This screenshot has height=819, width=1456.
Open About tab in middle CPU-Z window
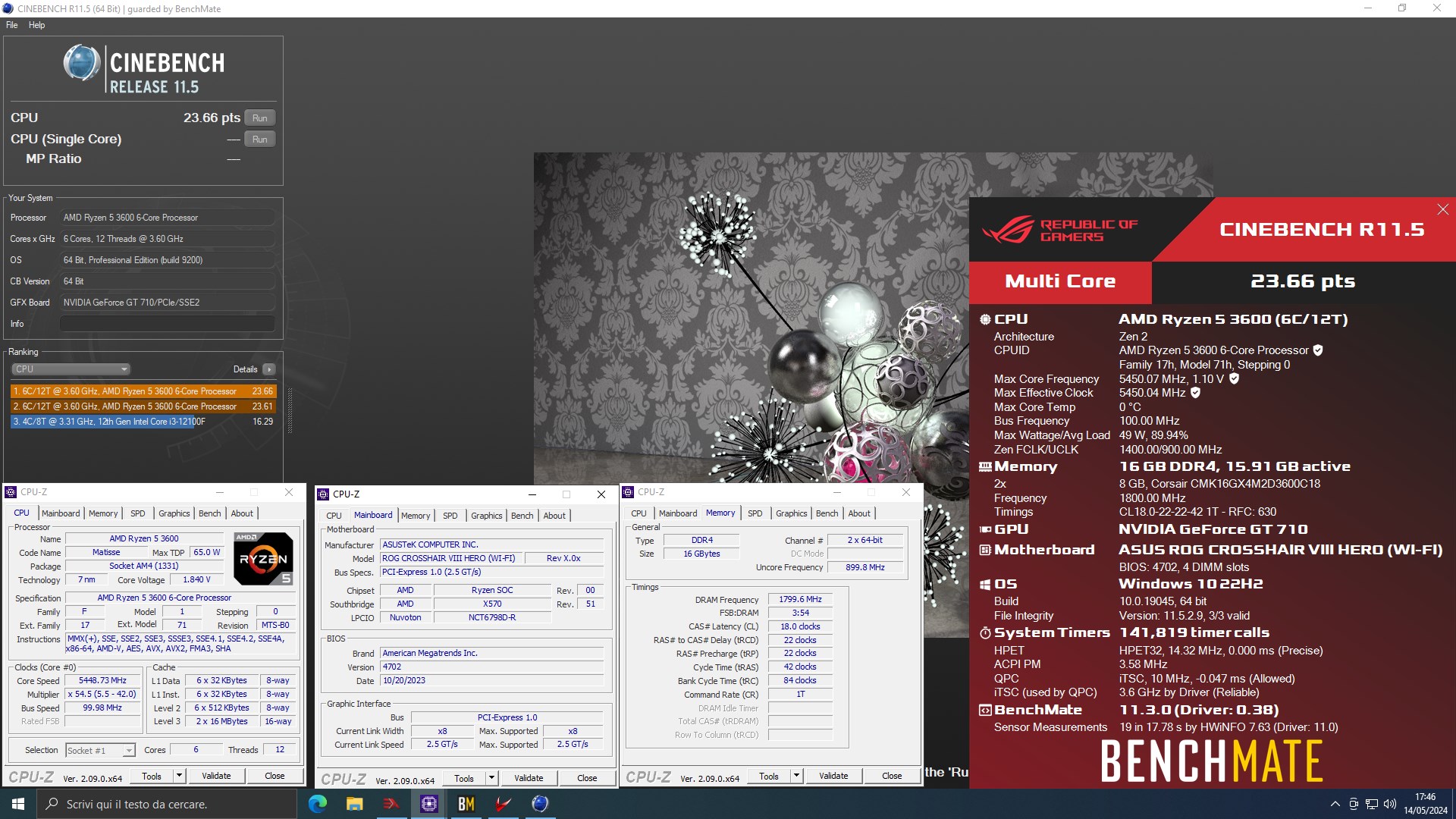[554, 516]
